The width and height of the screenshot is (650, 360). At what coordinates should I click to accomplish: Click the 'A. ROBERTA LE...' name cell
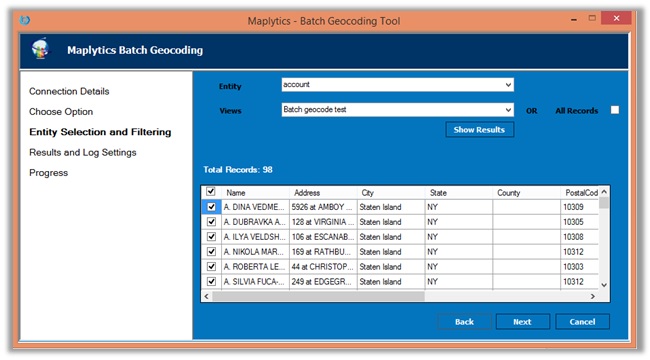tap(255, 266)
